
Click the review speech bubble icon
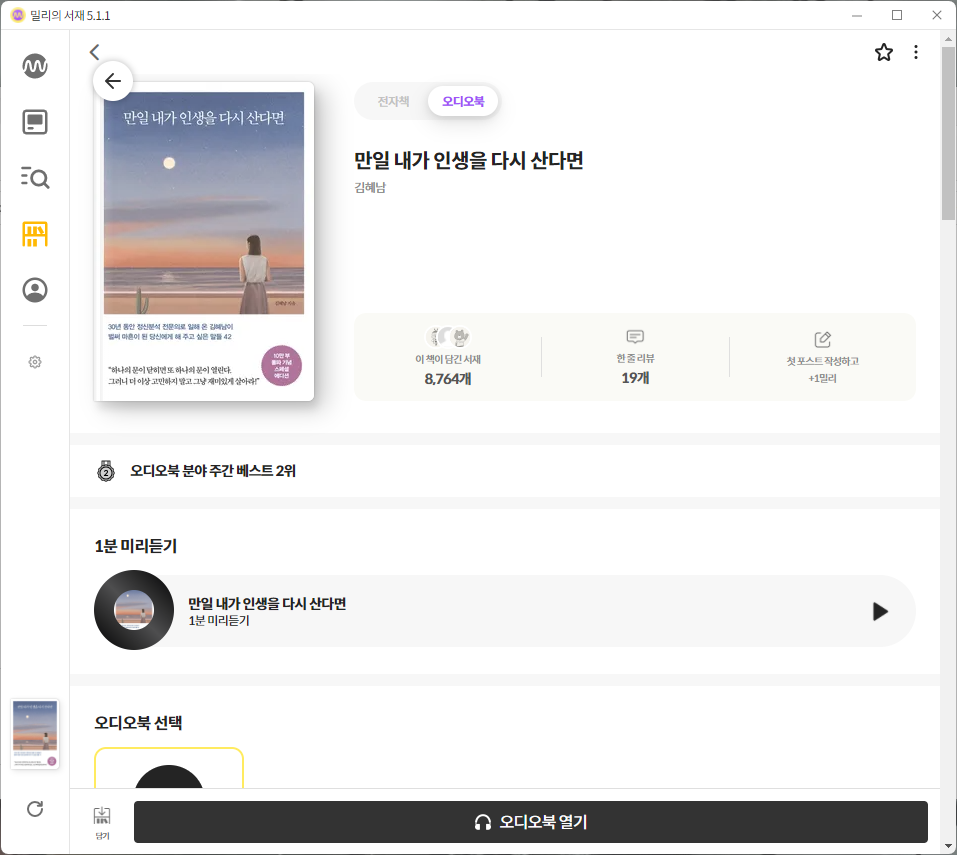click(x=635, y=337)
